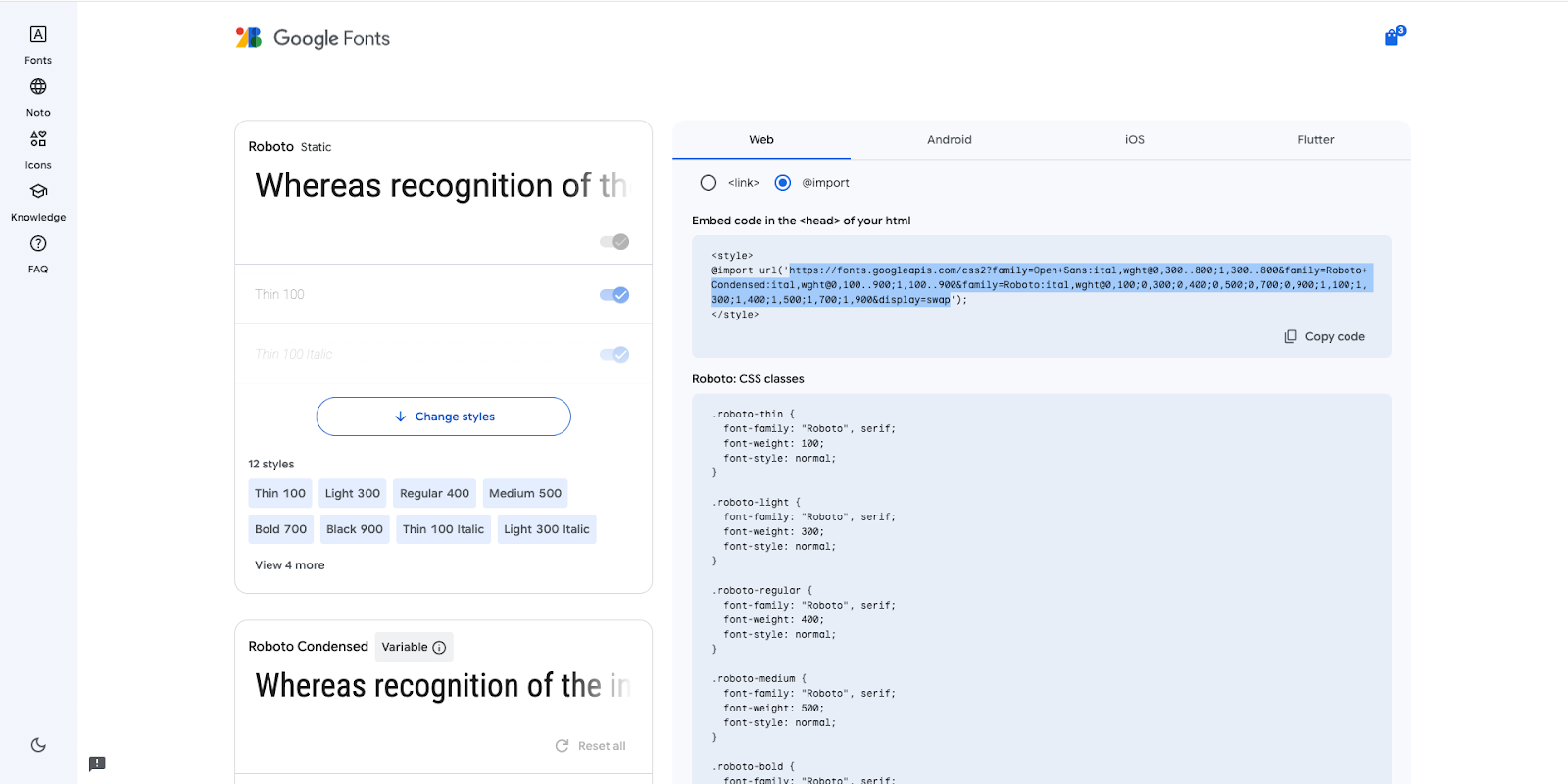Viewport: 1568px width, 784px height.
Task: Switch to the iOS tab
Action: pos(1135,140)
